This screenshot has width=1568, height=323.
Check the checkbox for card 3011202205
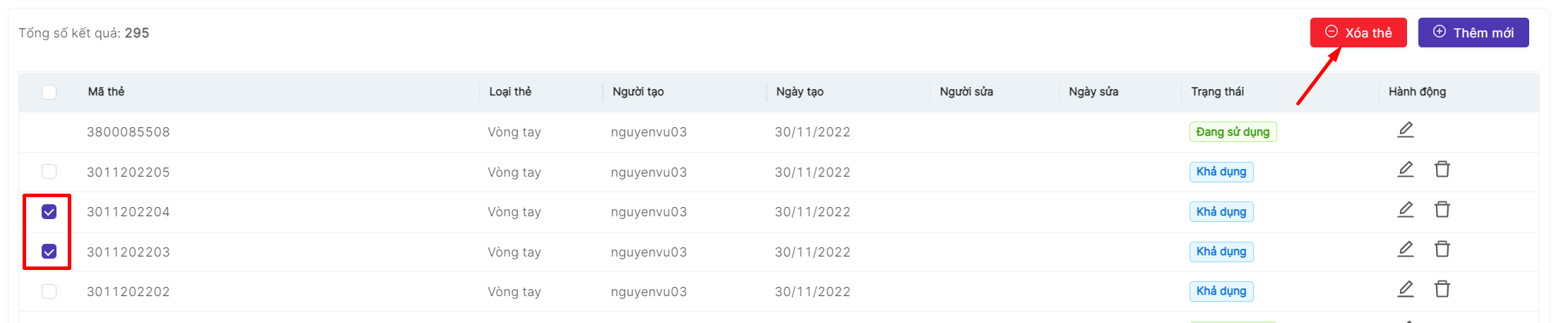coord(49,172)
